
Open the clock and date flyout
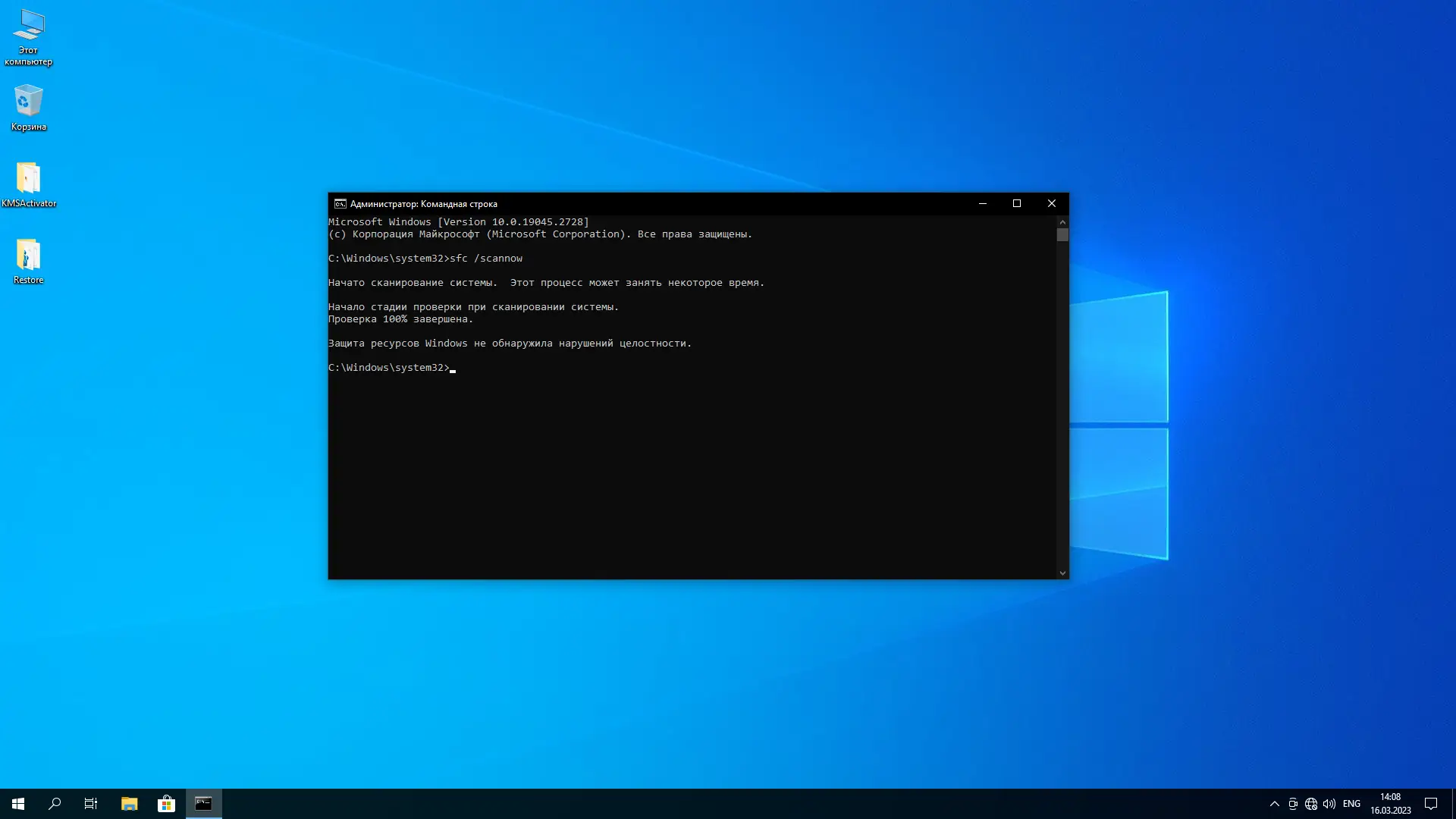pyautogui.click(x=1390, y=804)
